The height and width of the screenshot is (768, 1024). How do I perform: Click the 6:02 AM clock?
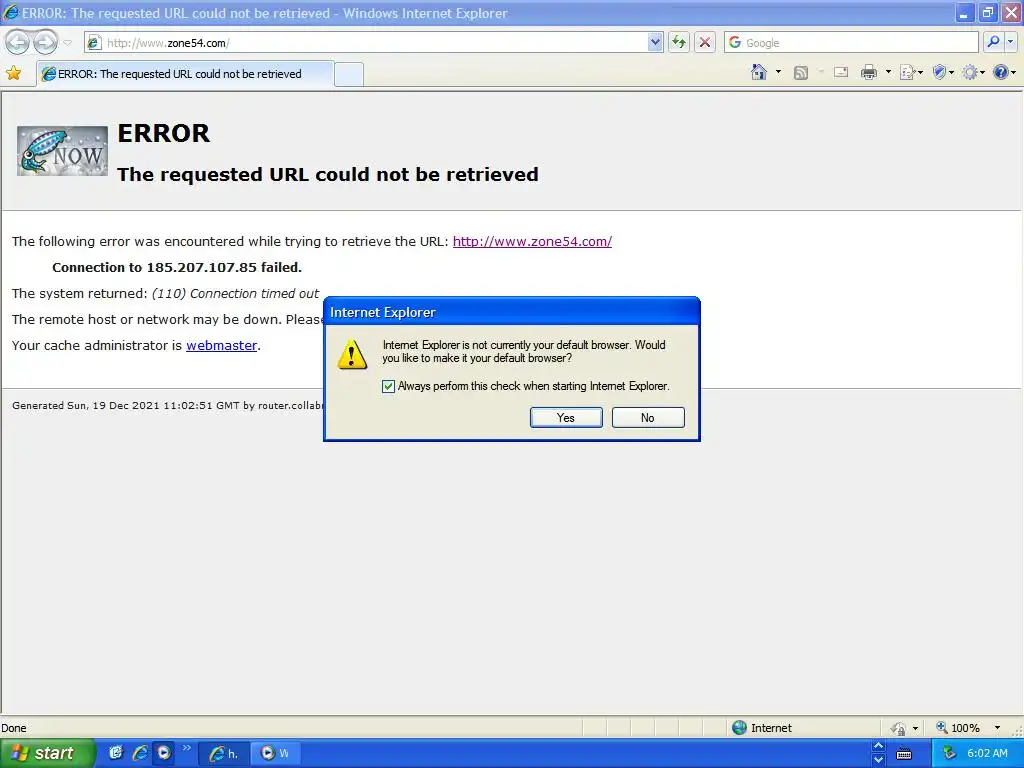click(987, 754)
